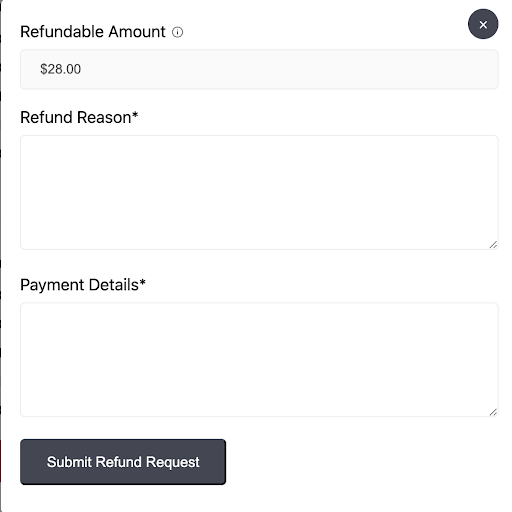This screenshot has width=512, height=512.
Task: Click the "Refund Reason*" label
Action: pyautogui.click(x=79, y=117)
